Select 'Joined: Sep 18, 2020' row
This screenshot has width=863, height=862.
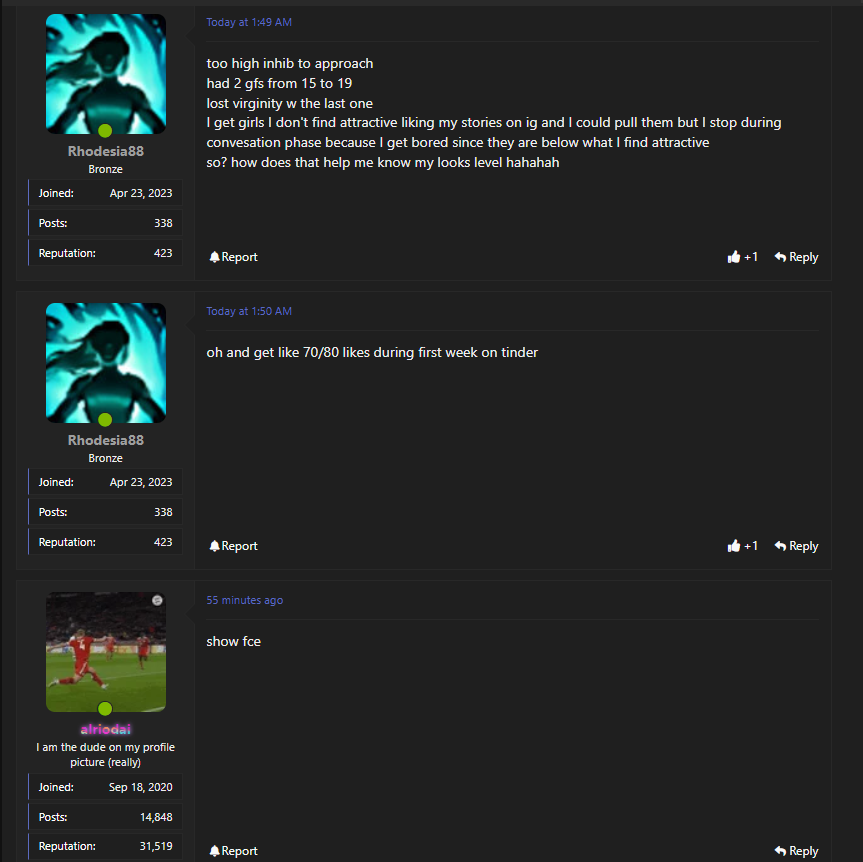(105, 787)
